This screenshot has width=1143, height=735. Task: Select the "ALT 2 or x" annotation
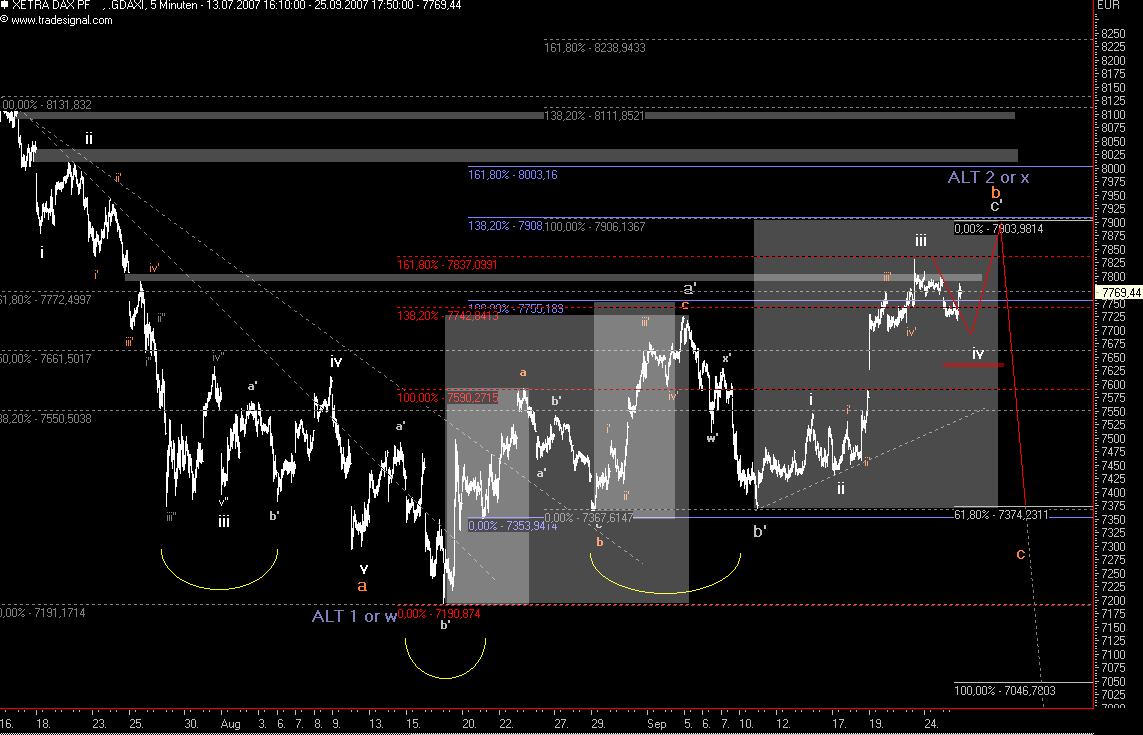[x=988, y=177]
